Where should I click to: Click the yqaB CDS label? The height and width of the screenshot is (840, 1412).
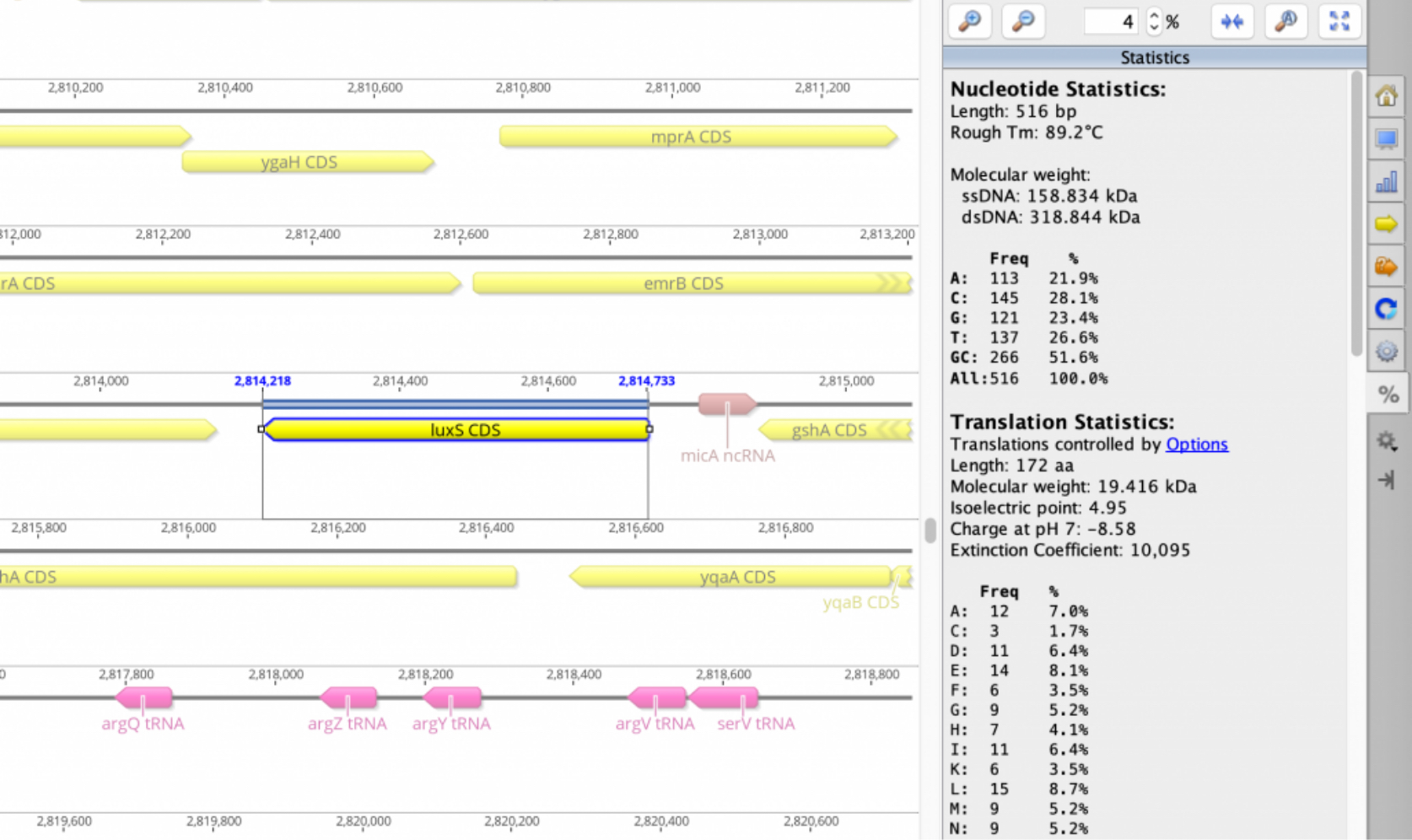pyautogui.click(x=861, y=602)
